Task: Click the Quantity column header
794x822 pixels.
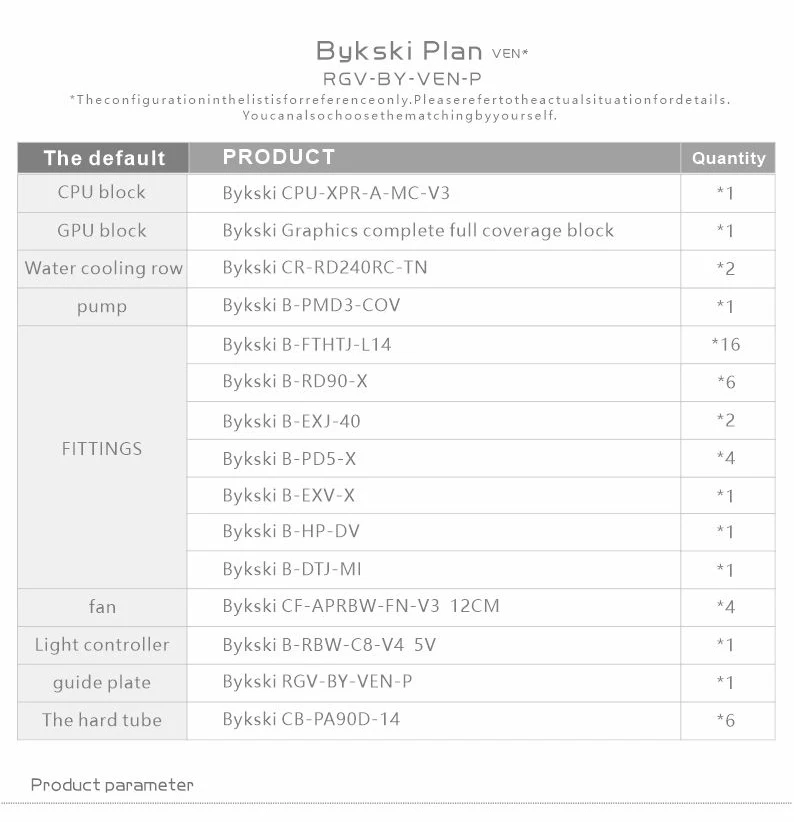Action: (728, 158)
